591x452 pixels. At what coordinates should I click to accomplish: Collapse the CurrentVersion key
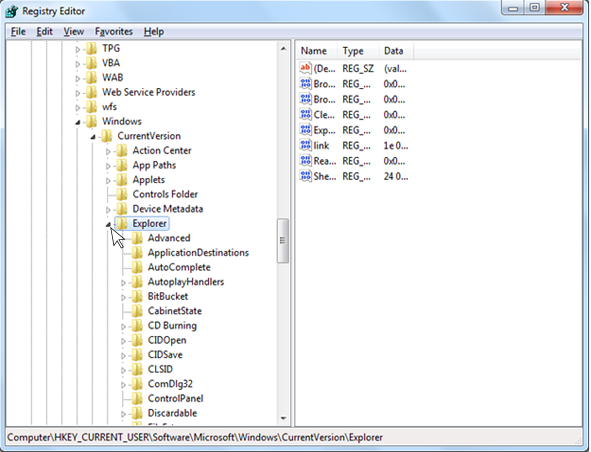click(93, 137)
